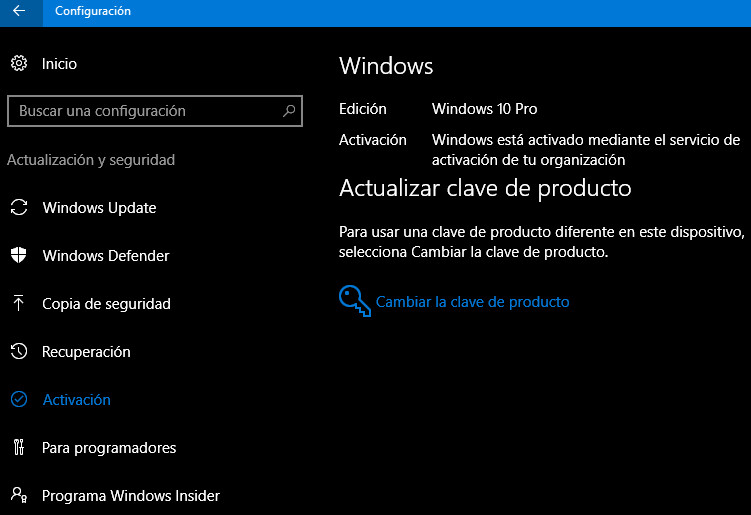Click the Para programadores tools icon
Screen dimensions: 751x515
click(19, 448)
